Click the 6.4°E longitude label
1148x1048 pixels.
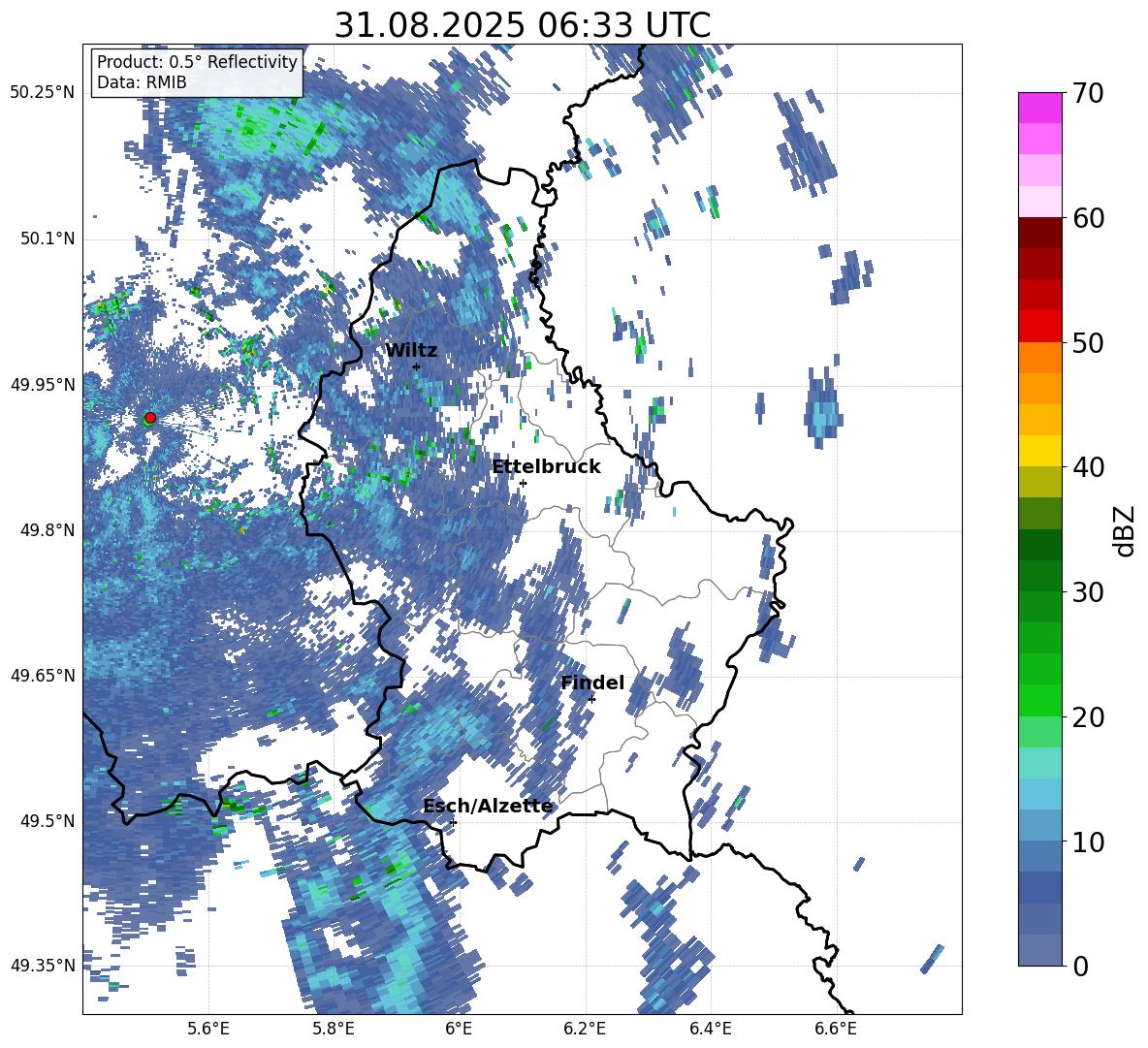710,1029
